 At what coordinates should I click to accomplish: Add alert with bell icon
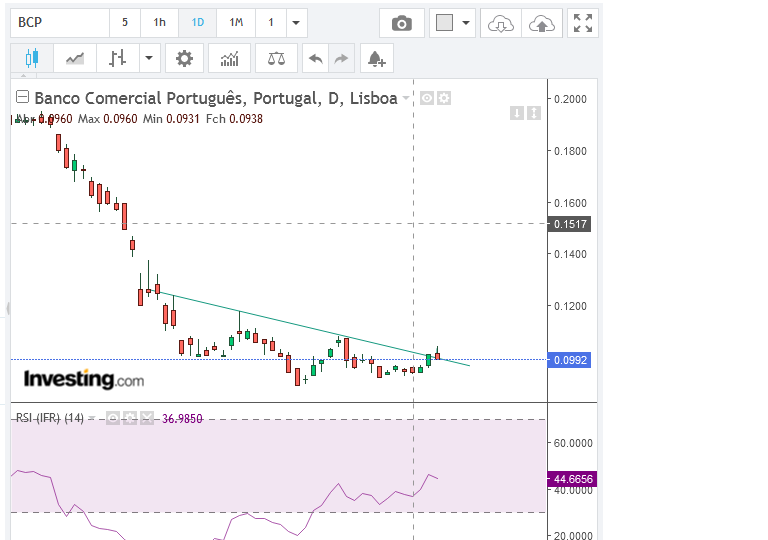(377, 58)
